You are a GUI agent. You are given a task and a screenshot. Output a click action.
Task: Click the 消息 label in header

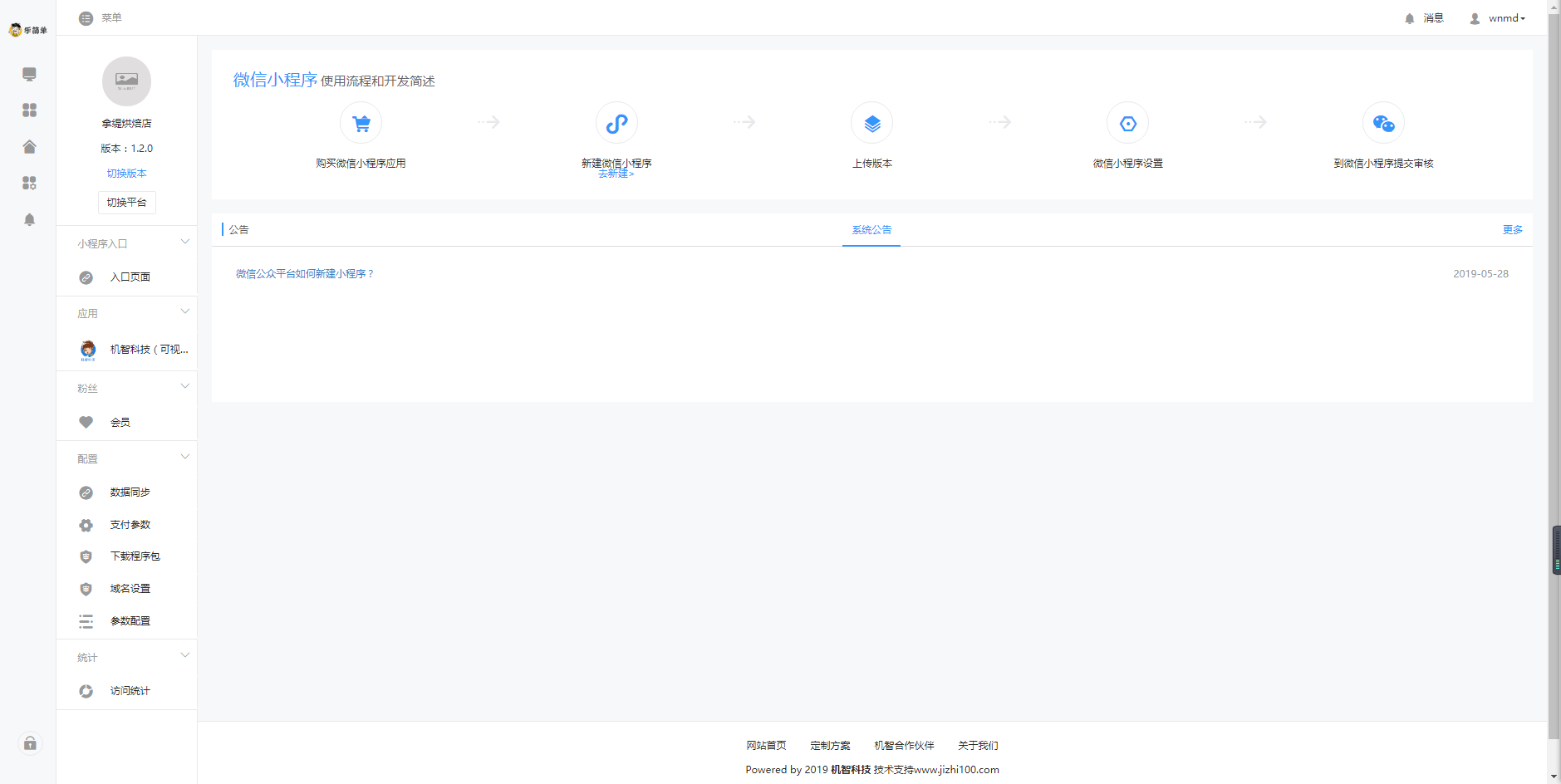point(1433,18)
